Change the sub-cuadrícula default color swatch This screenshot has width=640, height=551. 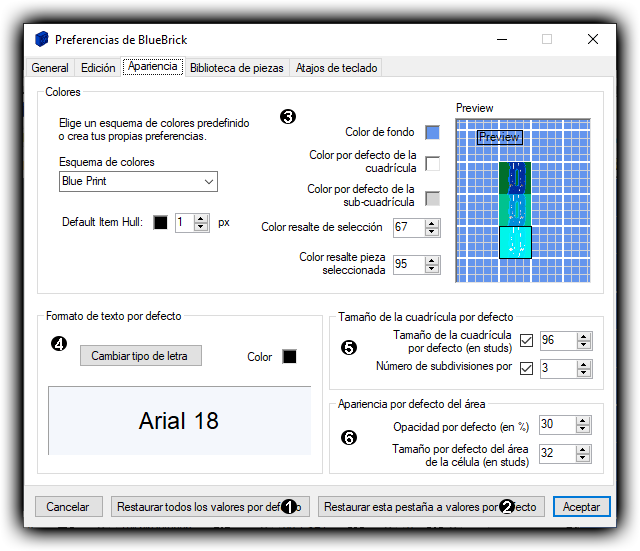pyautogui.click(x=432, y=198)
